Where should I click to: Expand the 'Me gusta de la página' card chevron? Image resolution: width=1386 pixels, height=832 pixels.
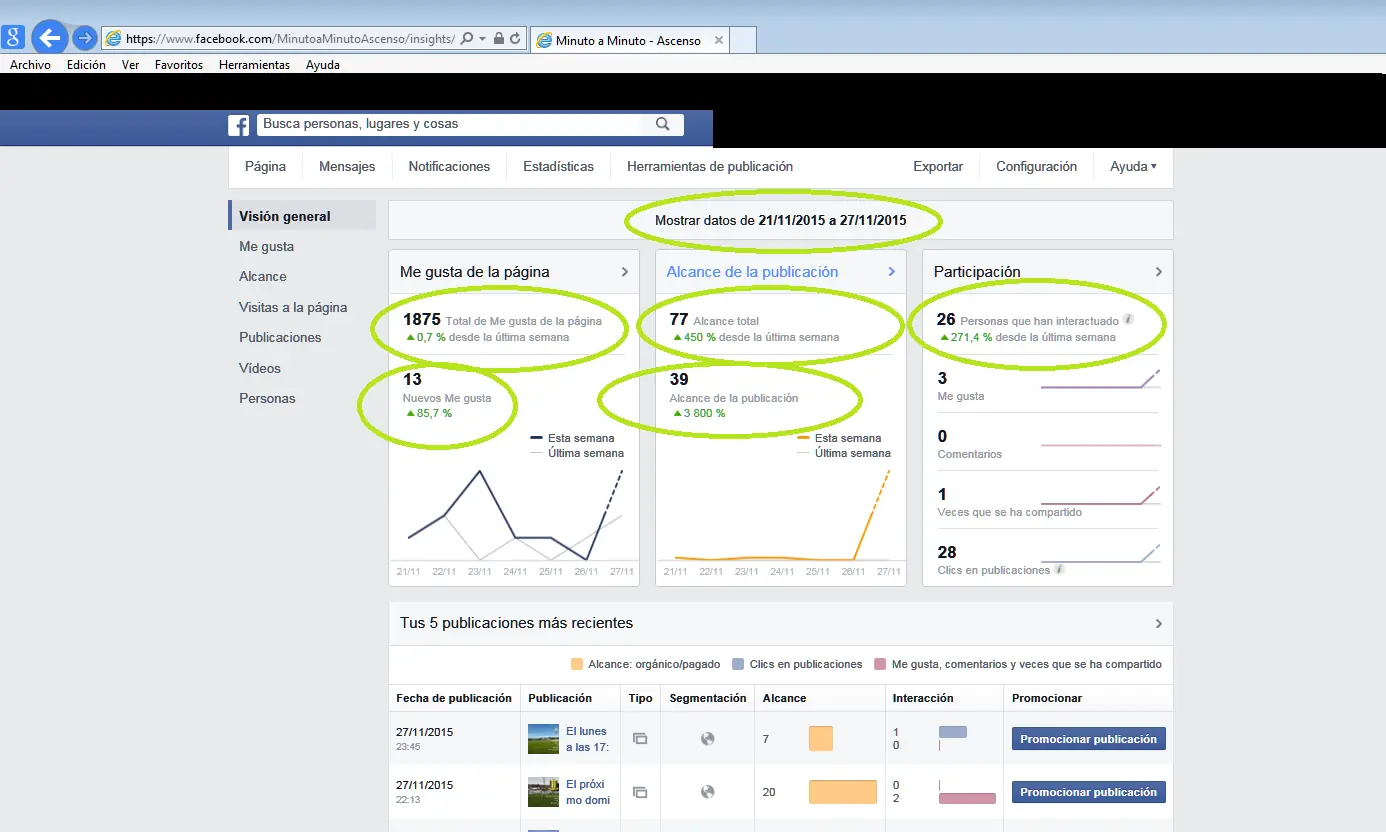click(624, 272)
